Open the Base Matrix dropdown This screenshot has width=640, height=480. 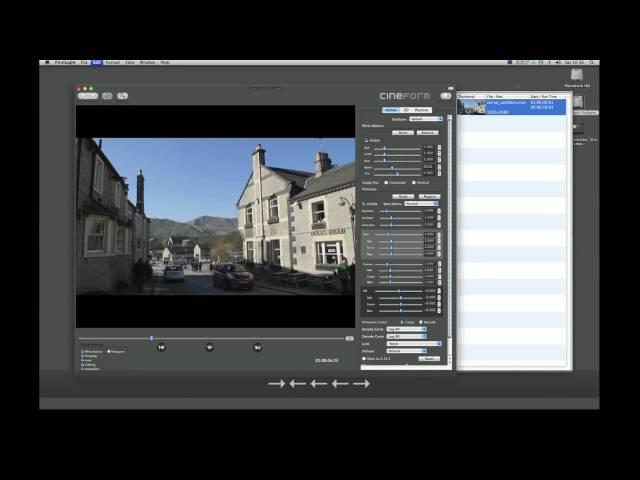[421, 204]
